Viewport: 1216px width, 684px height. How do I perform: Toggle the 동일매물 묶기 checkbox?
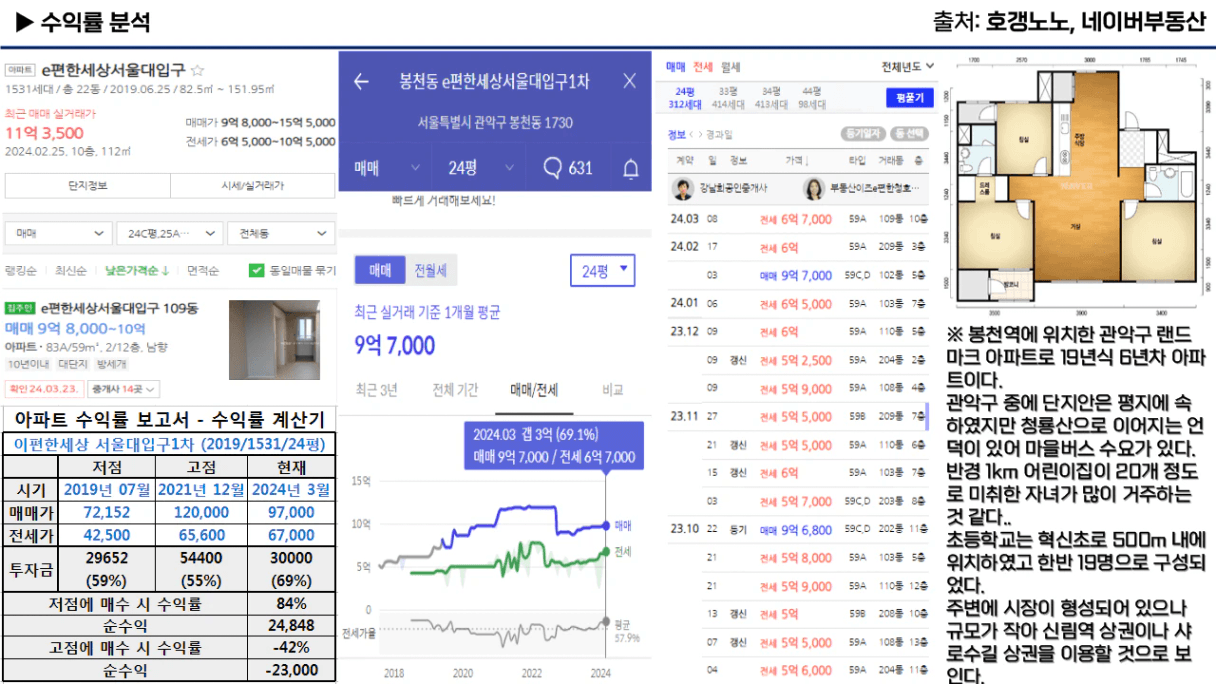click(x=256, y=270)
